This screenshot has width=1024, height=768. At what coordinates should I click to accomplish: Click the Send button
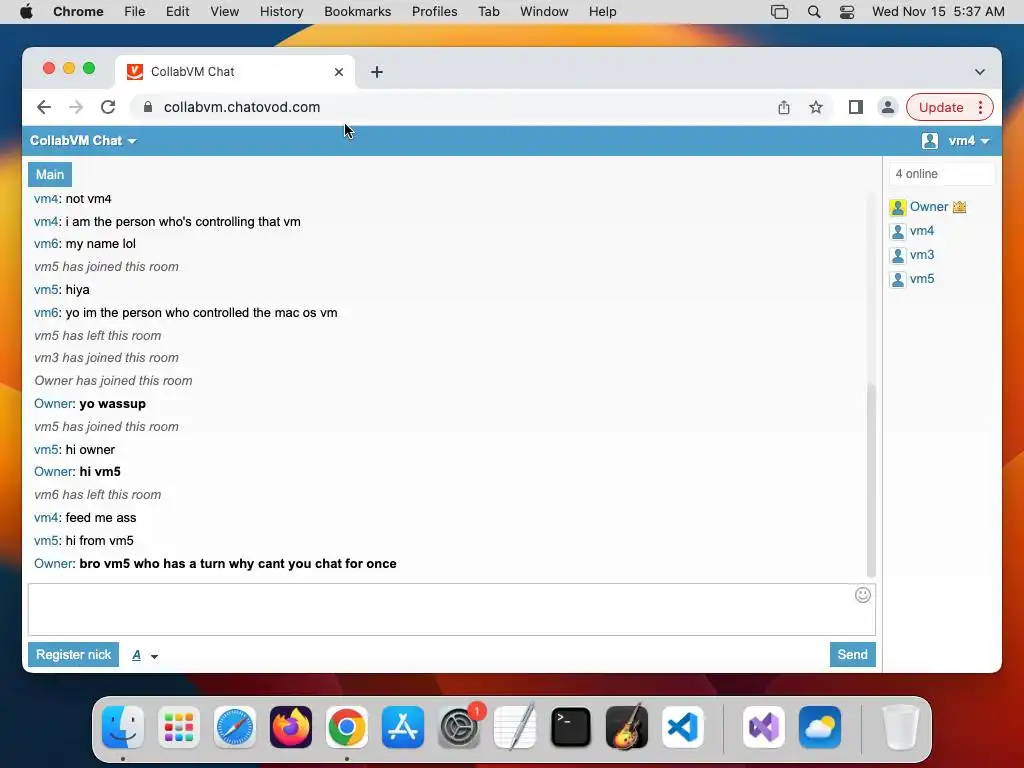[x=852, y=654]
